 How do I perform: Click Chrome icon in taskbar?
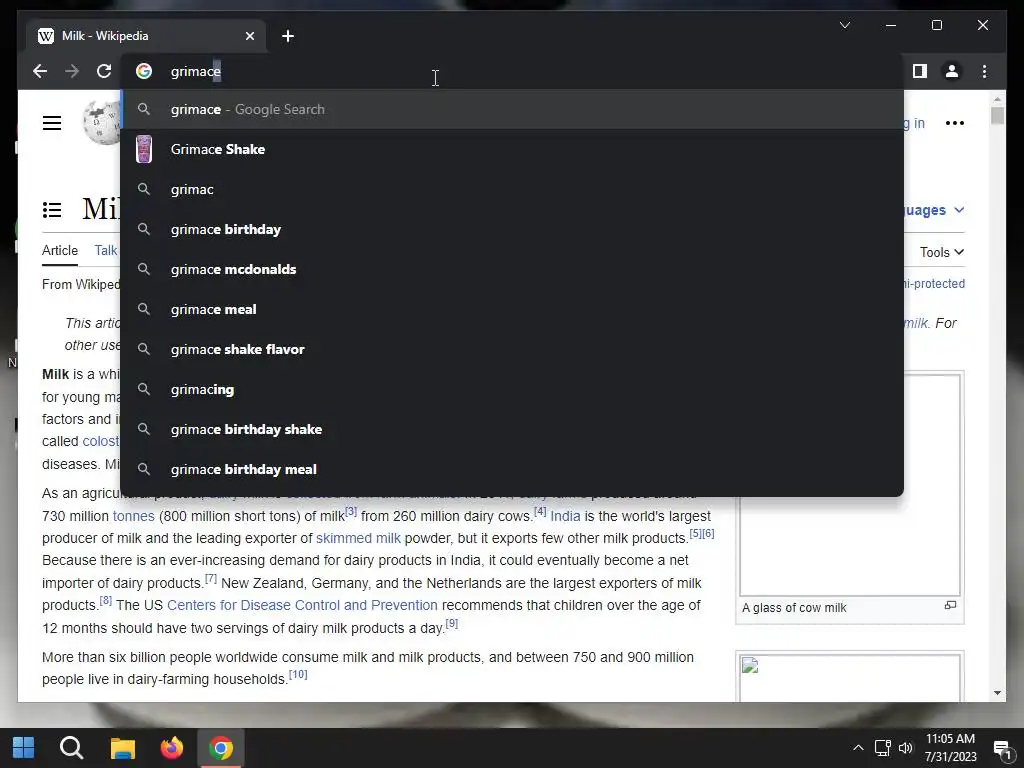pos(221,748)
